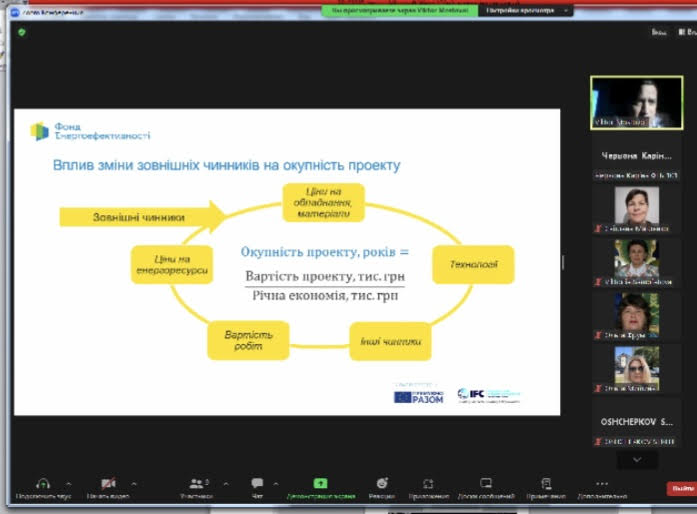Click the green Share Screen icon

click(x=320, y=483)
